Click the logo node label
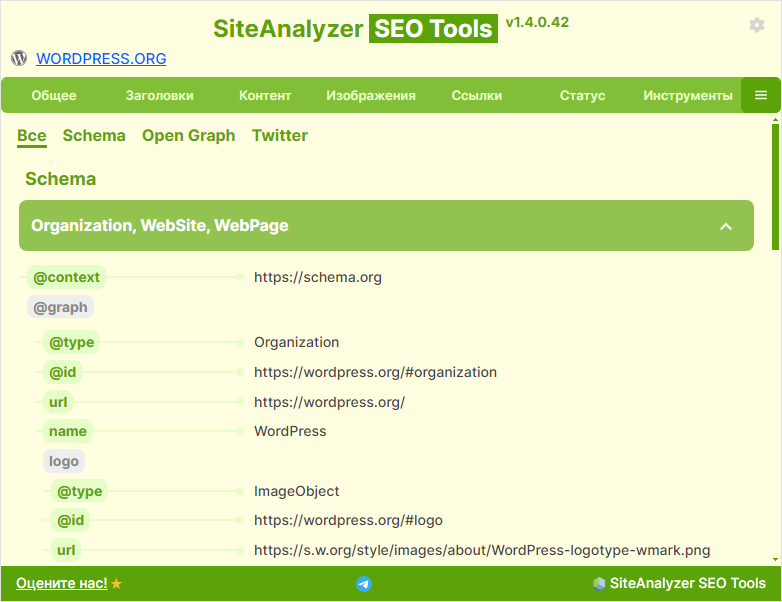Screen dimensions: 782x602 point(64,461)
